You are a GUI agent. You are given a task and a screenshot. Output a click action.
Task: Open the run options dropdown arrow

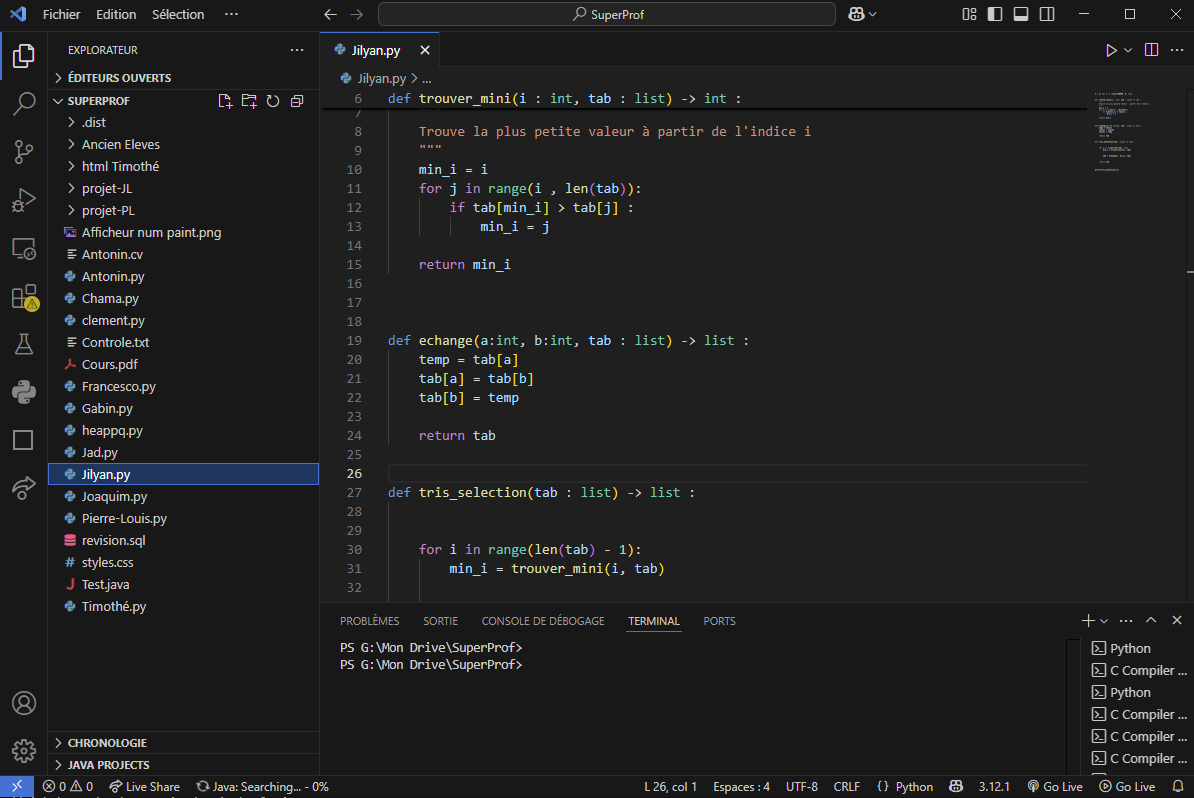tap(1128, 50)
